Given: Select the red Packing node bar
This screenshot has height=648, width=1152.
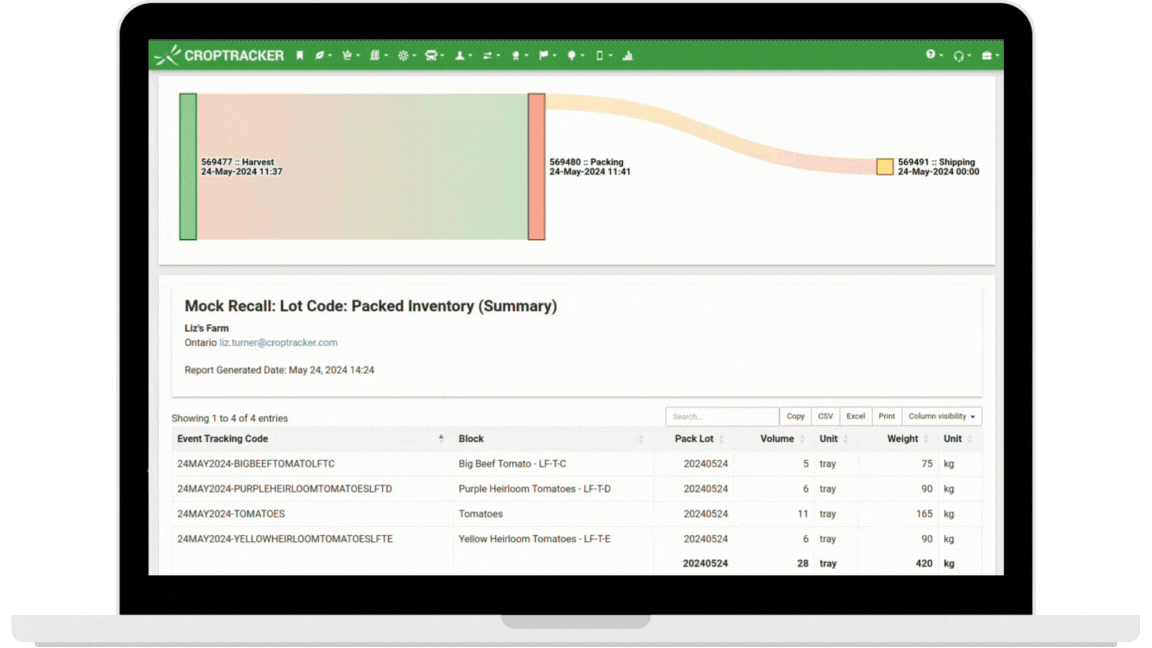Looking at the screenshot, I should [536, 166].
